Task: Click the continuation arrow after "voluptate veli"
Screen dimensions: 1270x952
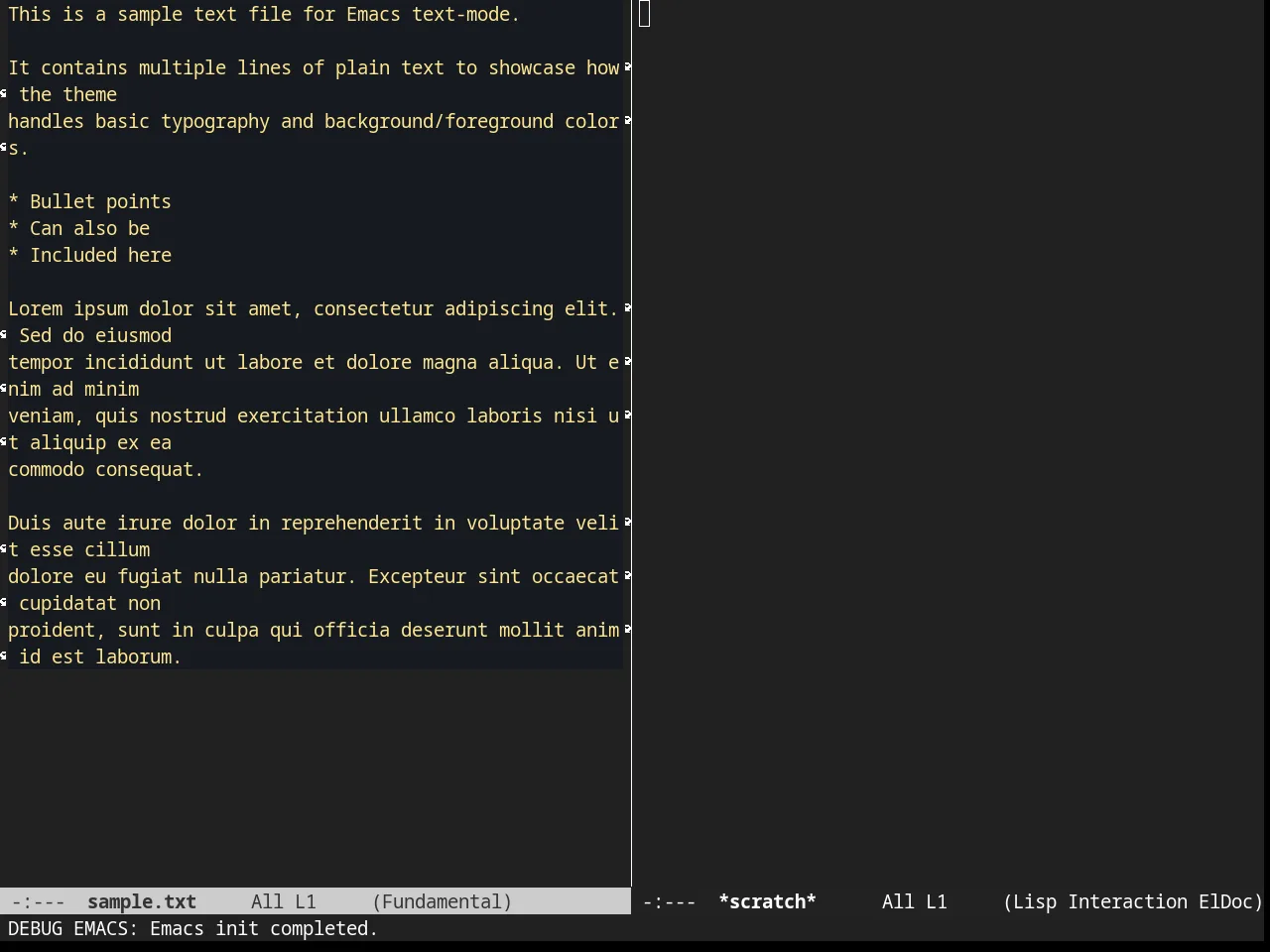Action: tap(627, 523)
